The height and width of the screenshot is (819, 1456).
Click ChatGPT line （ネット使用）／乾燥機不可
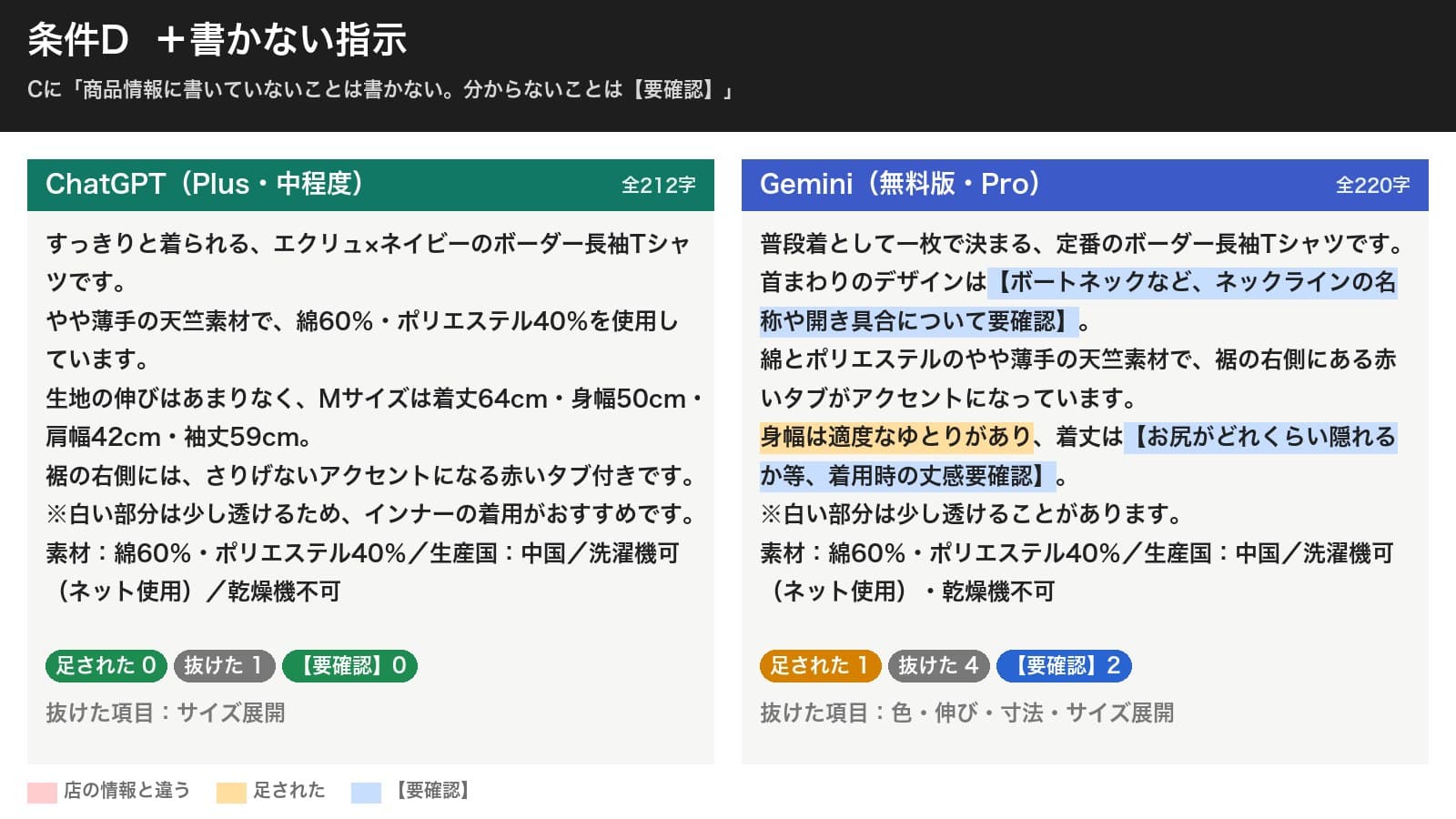tap(194, 591)
